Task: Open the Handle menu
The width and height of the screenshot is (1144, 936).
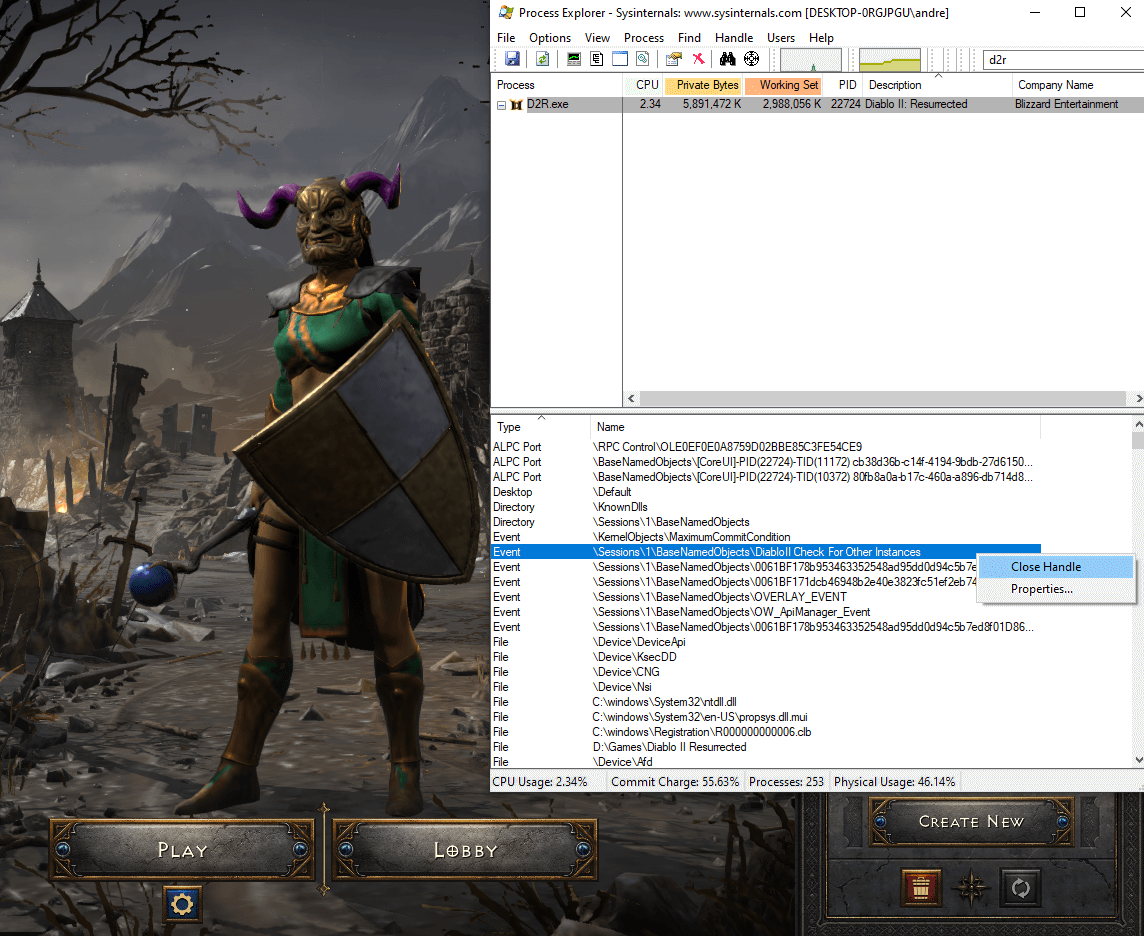Action: coord(734,37)
